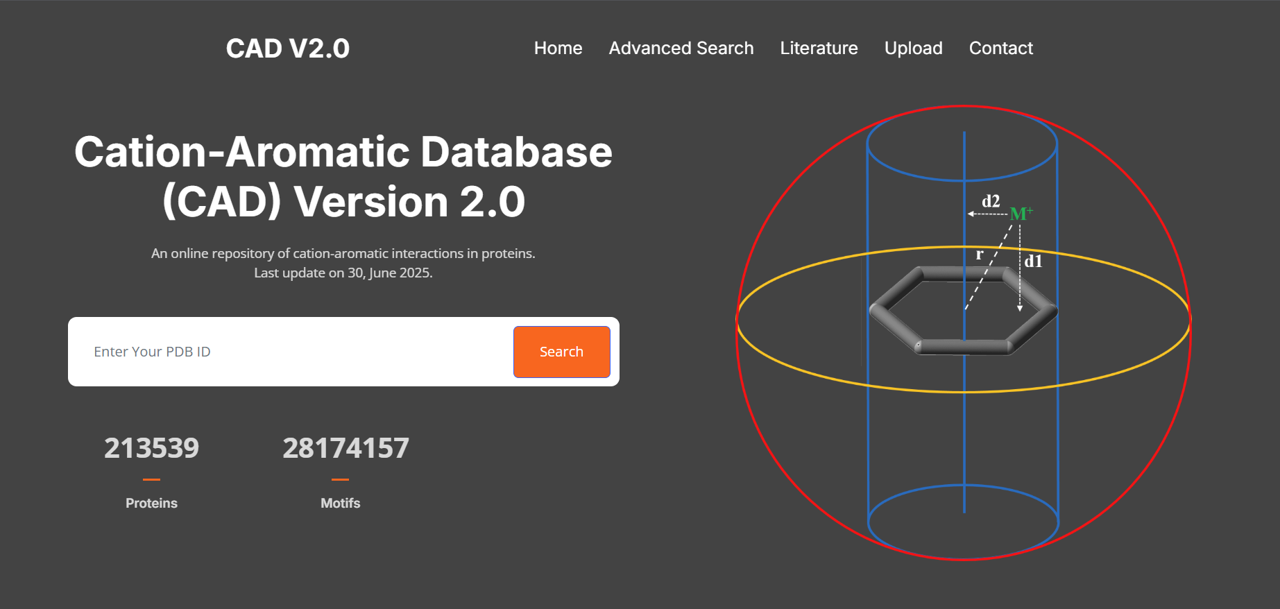
Task: Click the cation-aromatic geometry diagram
Action: coord(963,320)
